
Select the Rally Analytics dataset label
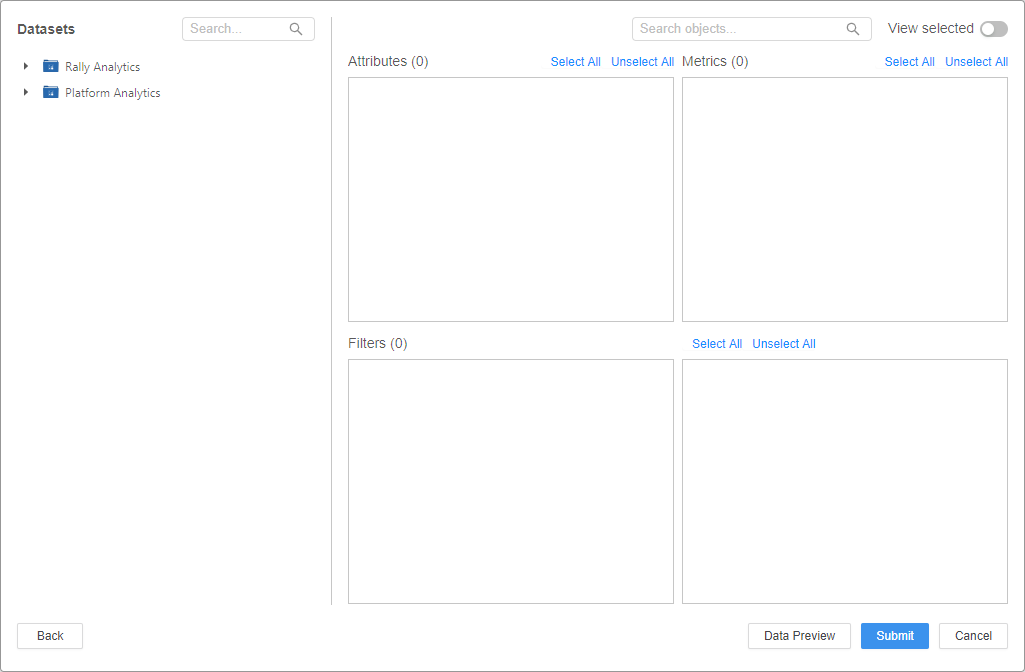point(102,67)
